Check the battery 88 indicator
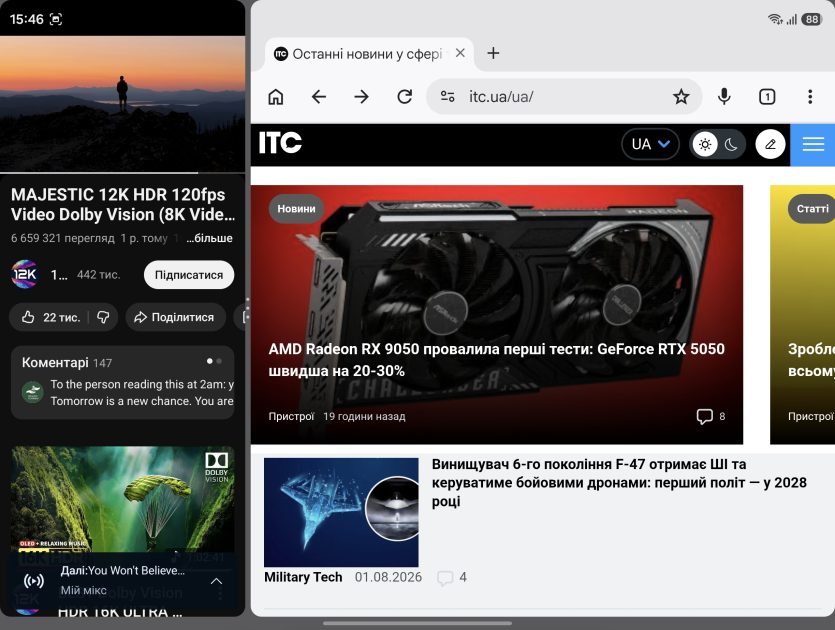The image size is (835, 630). (x=812, y=20)
